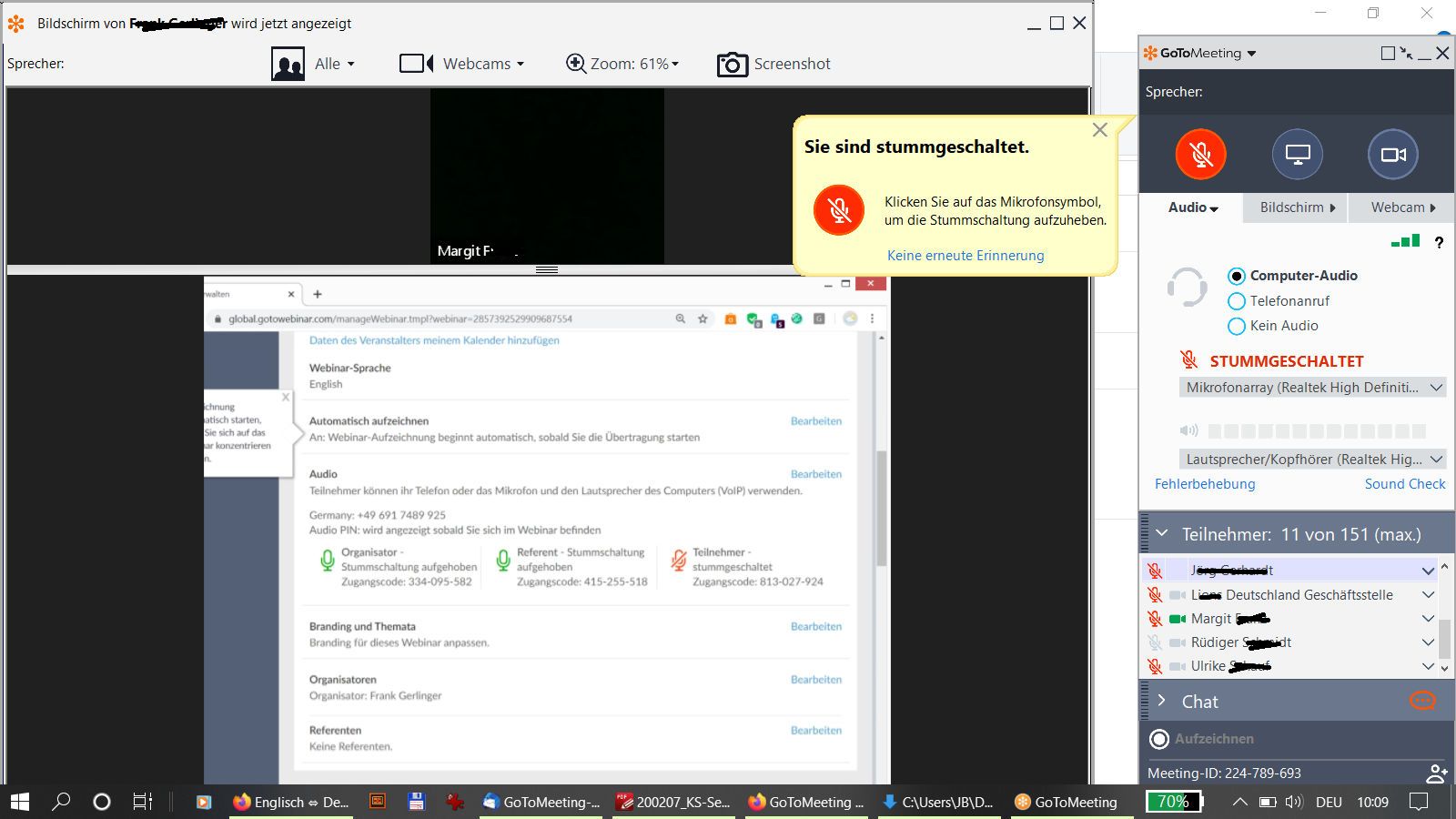Click the green Organisator microphone icon

pyautogui.click(x=327, y=560)
